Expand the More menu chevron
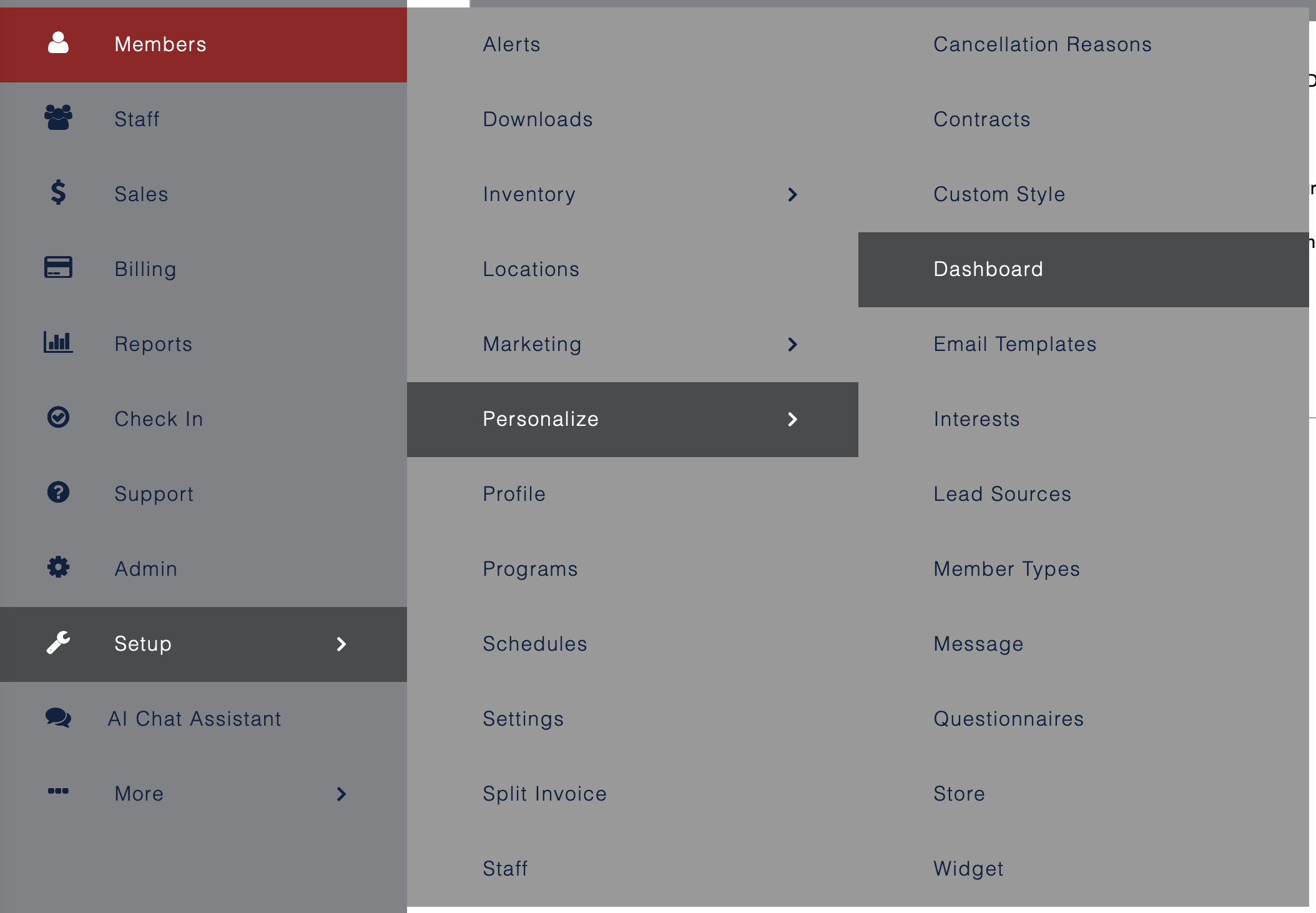1316x913 pixels. (x=341, y=794)
